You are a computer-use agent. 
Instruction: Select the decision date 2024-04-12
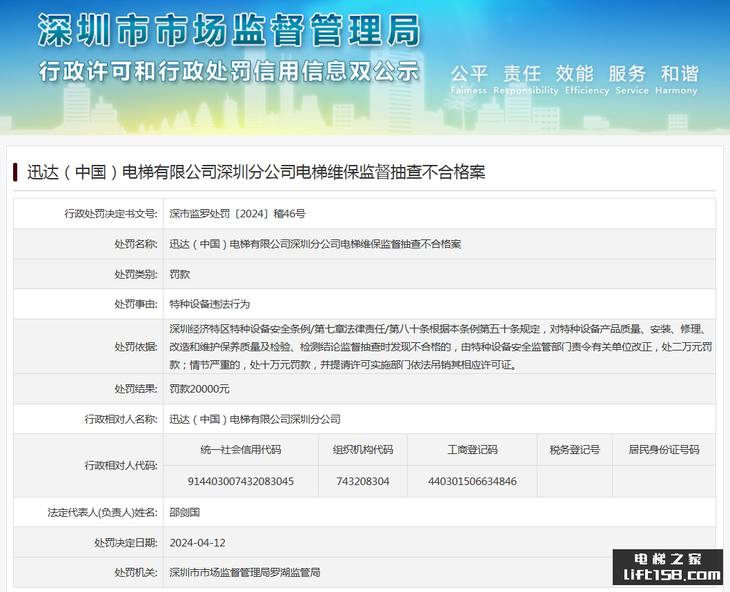click(197, 543)
